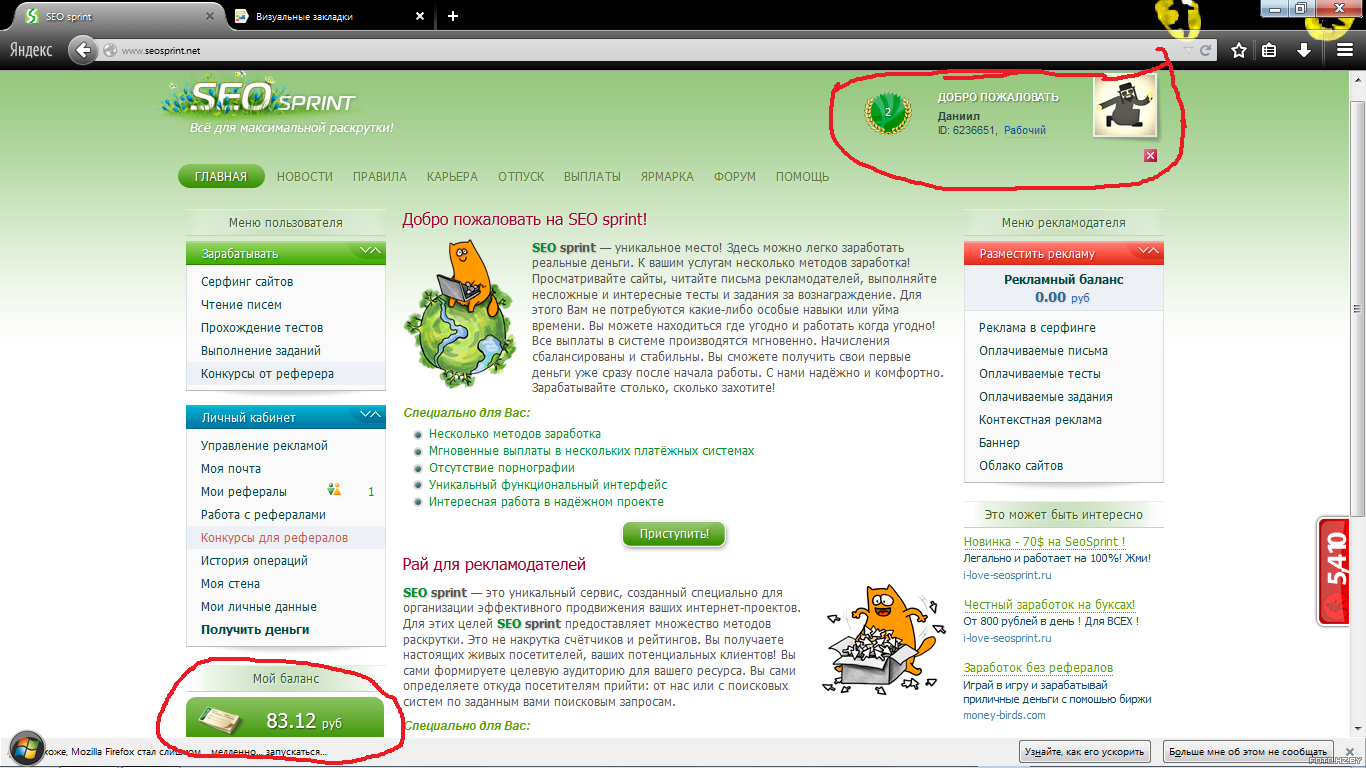The height and width of the screenshot is (768, 1366).
Task: Open the ВЫПЛАТЫ menu item
Action: (592, 176)
